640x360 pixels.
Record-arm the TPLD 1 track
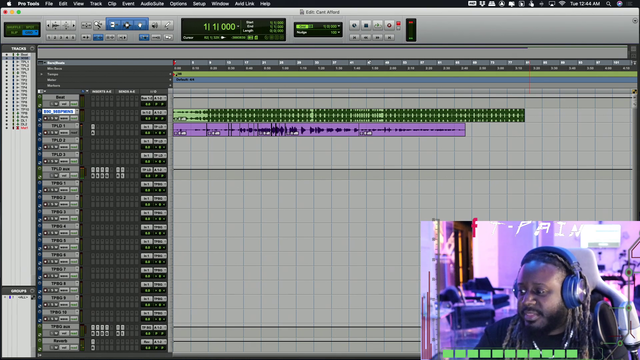coord(45,133)
